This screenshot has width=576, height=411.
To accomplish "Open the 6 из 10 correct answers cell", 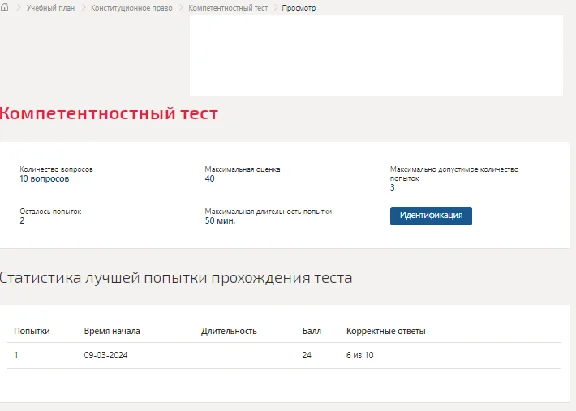I will click(x=360, y=355).
